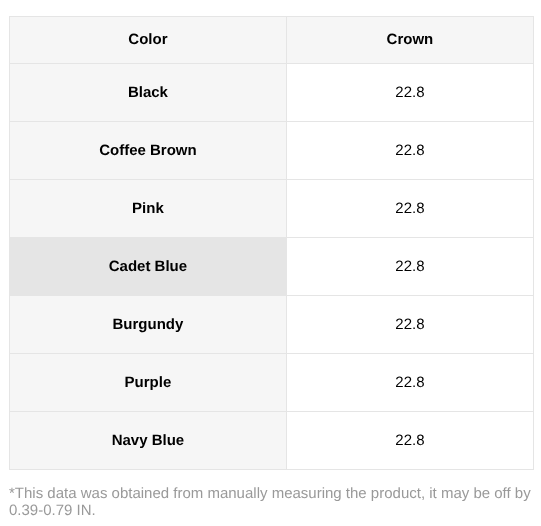Click the Coffee Brown crown value 22.8
Viewport: 541px width, 526px height.
(410, 150)
